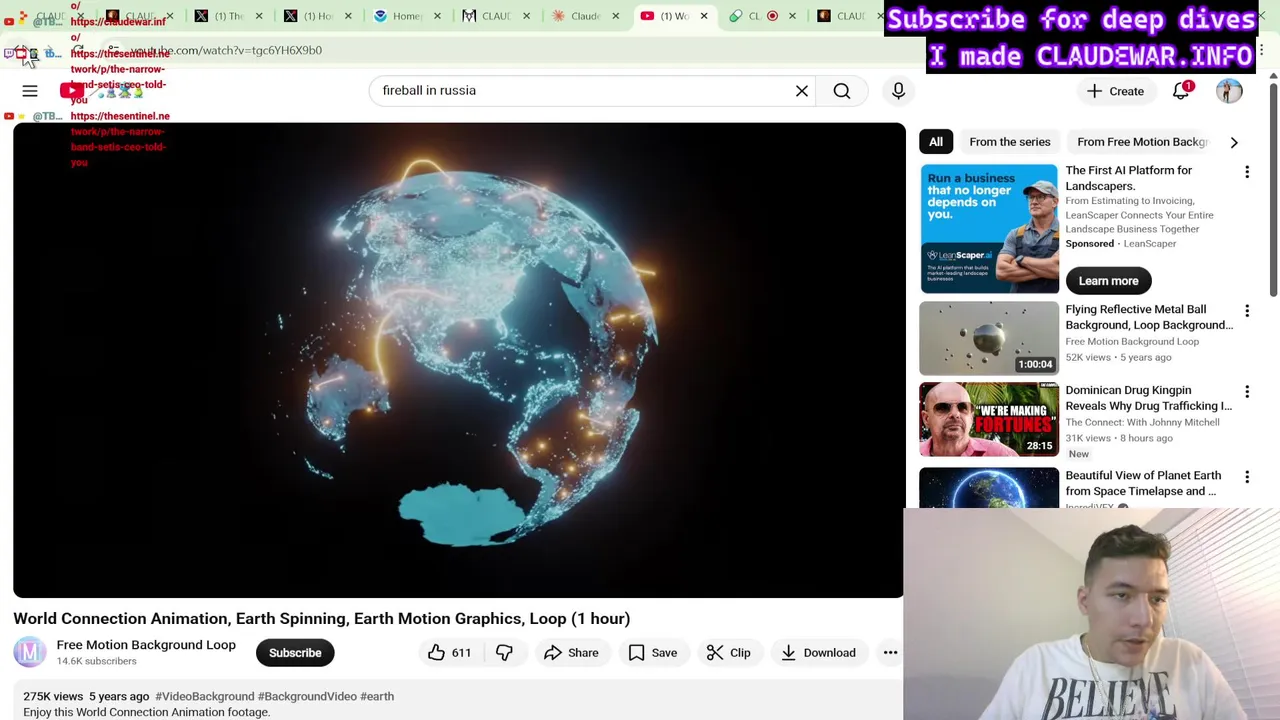The height and width of the screenshot is (720, 1280).
Task: Select the From the series chip
Action: point(1010,142)
